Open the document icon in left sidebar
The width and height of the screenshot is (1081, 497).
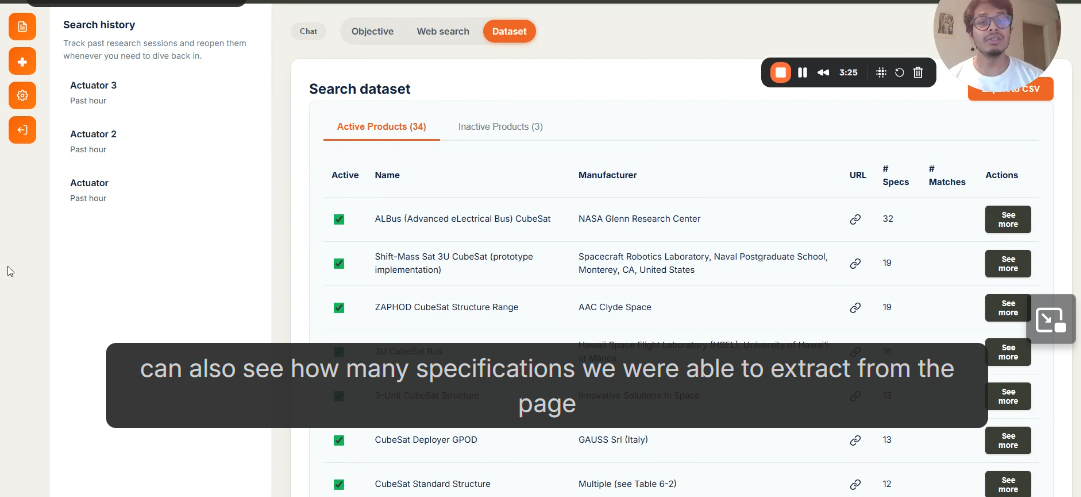tap(22, 26)
